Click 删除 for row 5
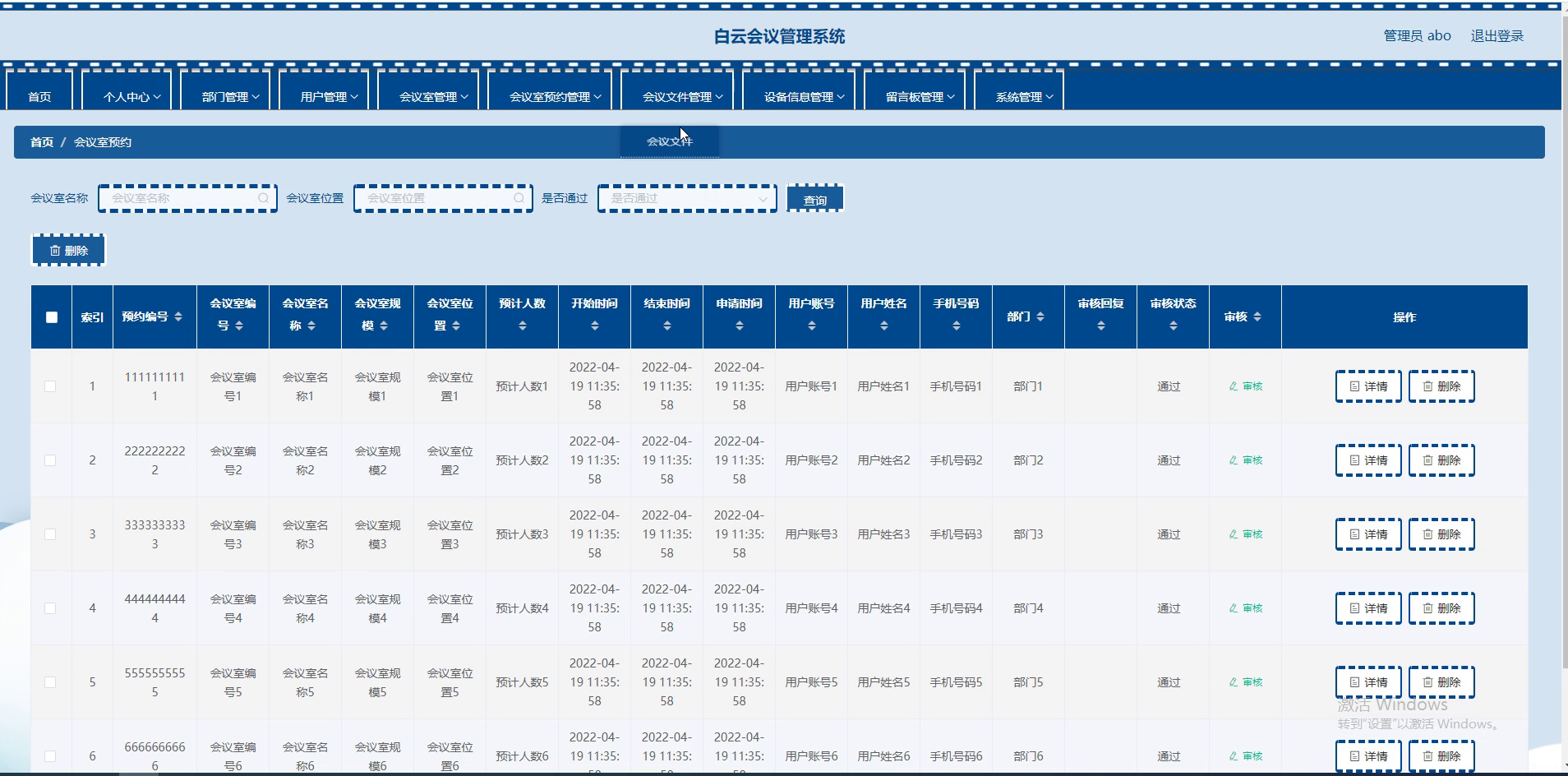 1441,682
